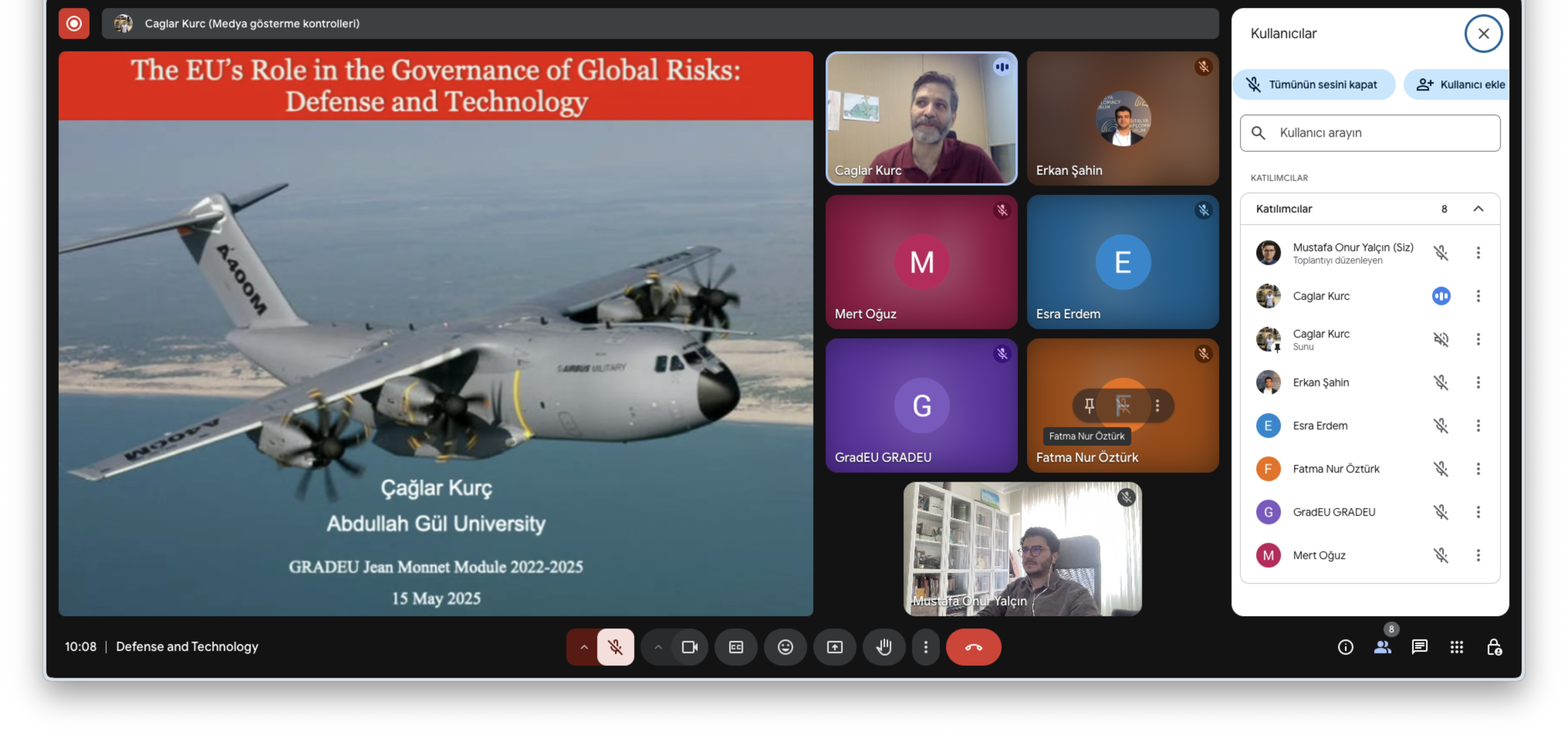Open the activities grid icon

coord(1456,647)
